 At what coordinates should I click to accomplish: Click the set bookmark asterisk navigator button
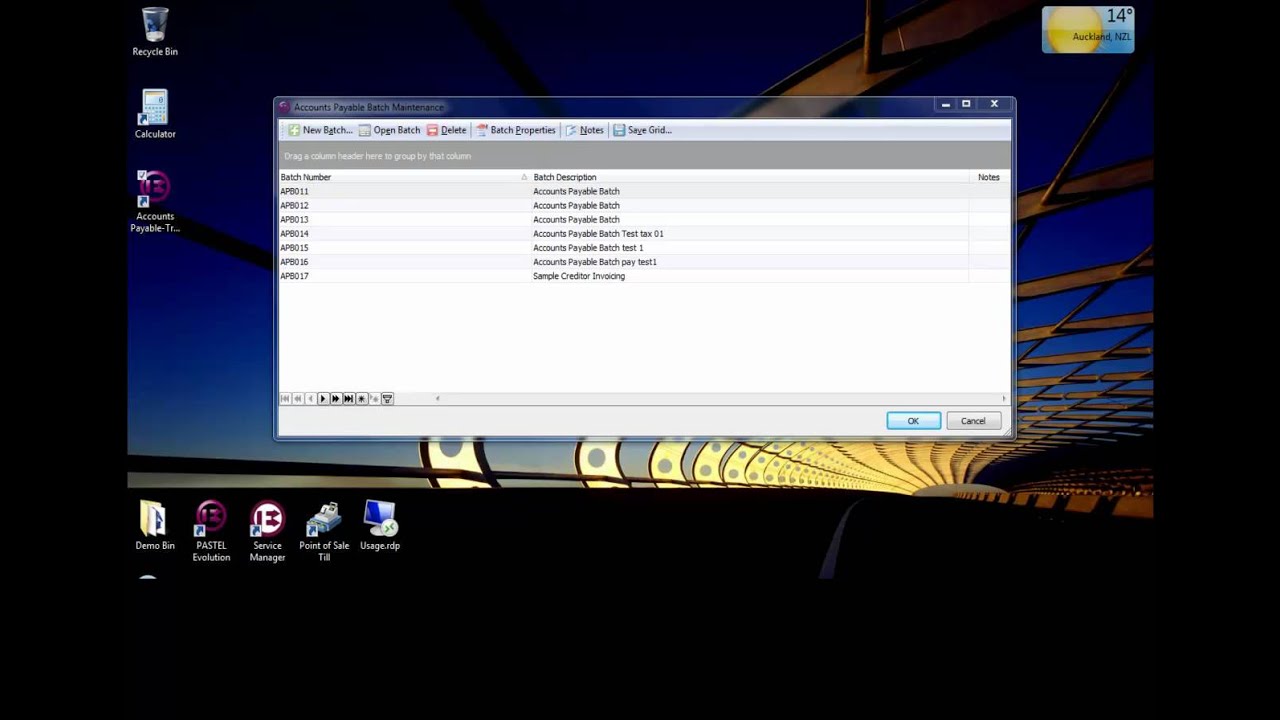click(x=362, y=399)
